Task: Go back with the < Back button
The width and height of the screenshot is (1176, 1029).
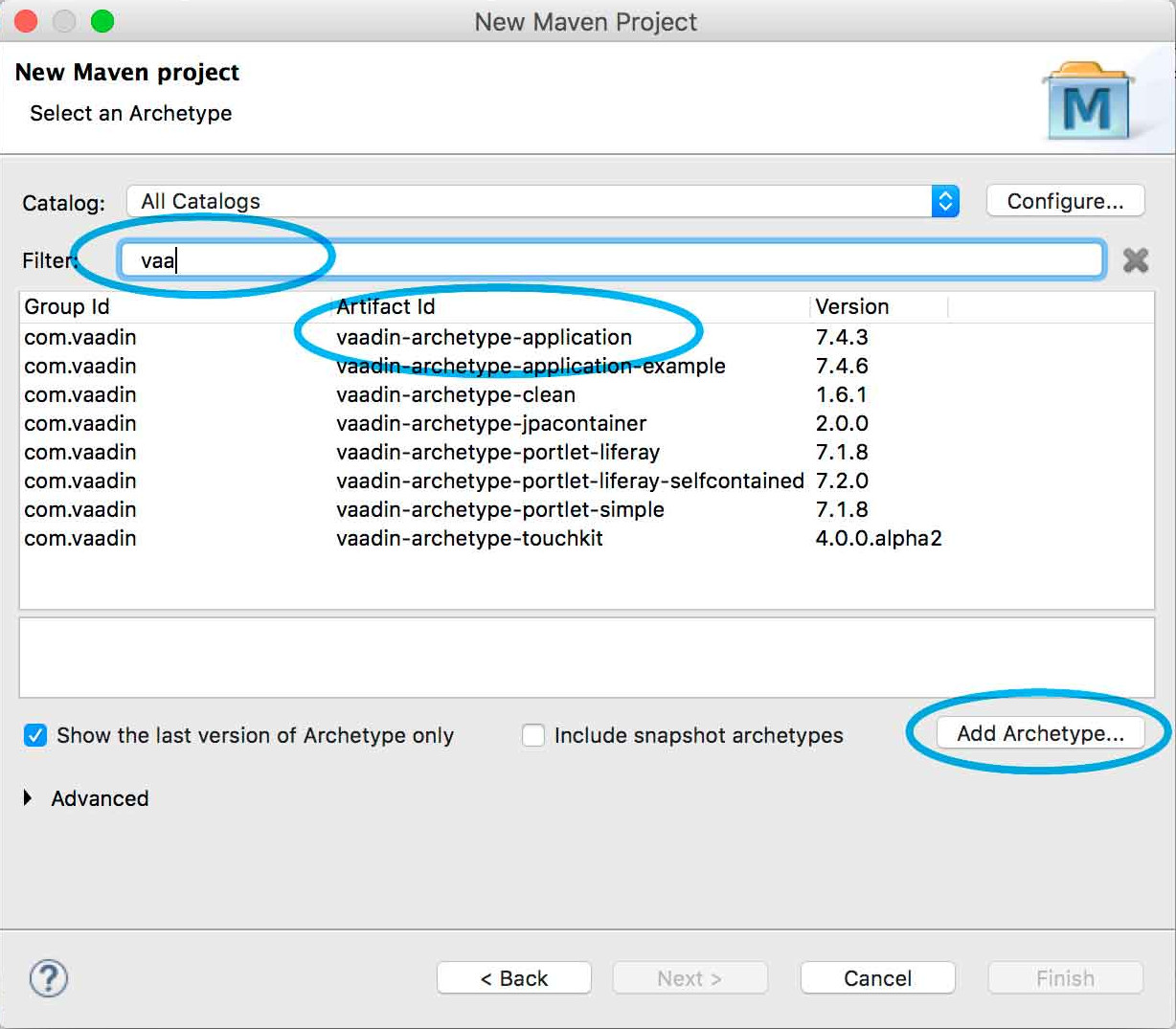Action: [514, 978]
